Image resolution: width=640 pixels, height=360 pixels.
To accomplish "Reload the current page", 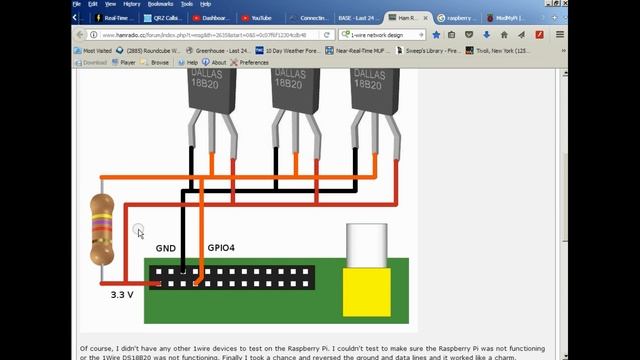I will (x=327, y=35).
